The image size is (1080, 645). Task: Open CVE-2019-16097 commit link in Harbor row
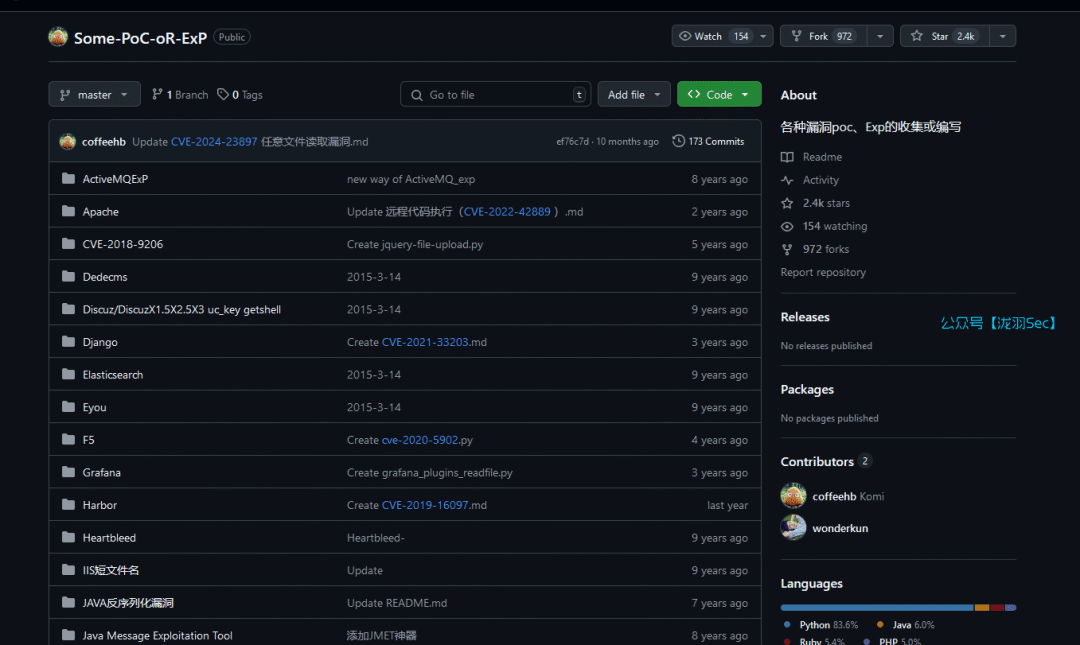(x=425, y=505)
